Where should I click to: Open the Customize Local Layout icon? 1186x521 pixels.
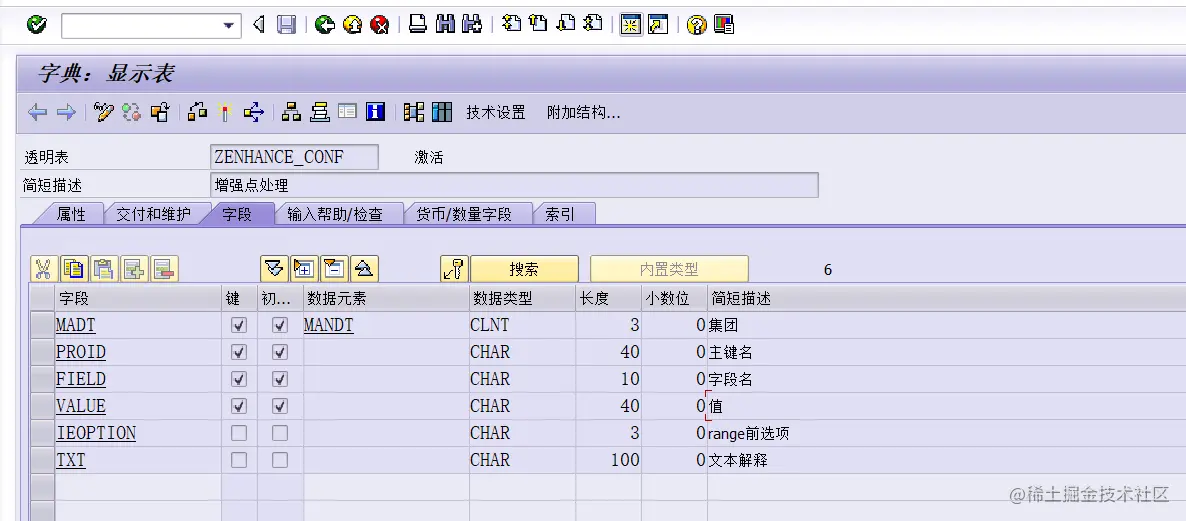pos(724,25)
